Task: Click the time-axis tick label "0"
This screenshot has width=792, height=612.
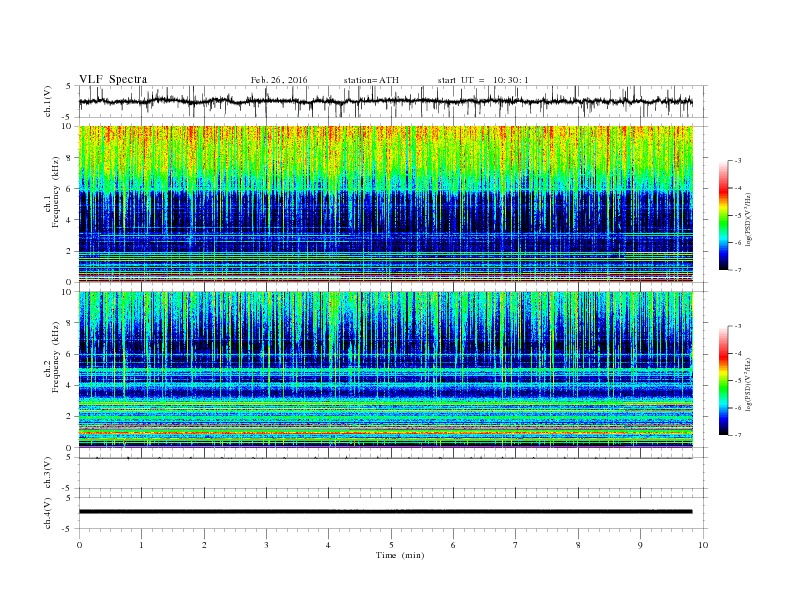Action: click(79, 545)
